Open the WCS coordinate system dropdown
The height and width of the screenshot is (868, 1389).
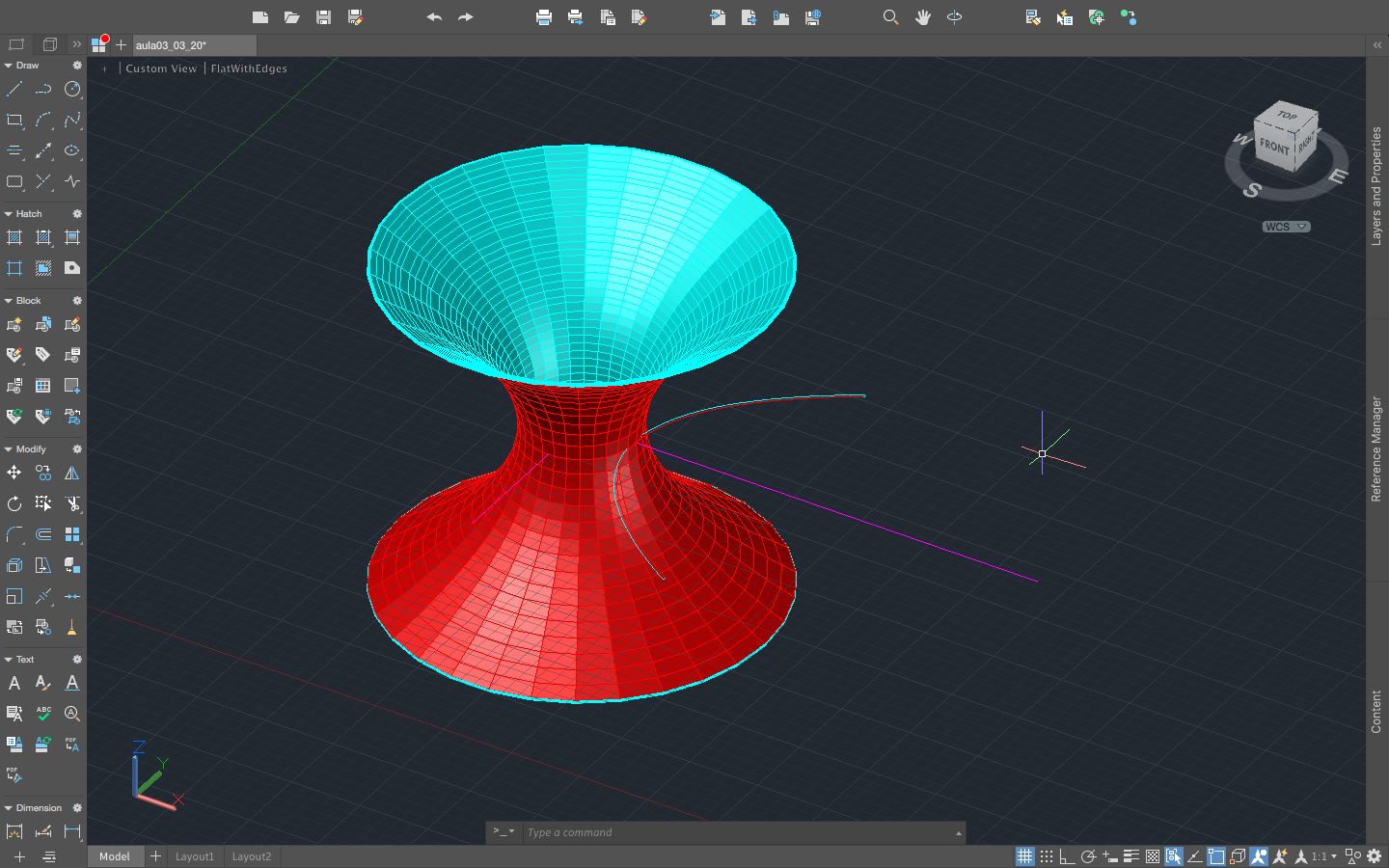coord(1286,227)
